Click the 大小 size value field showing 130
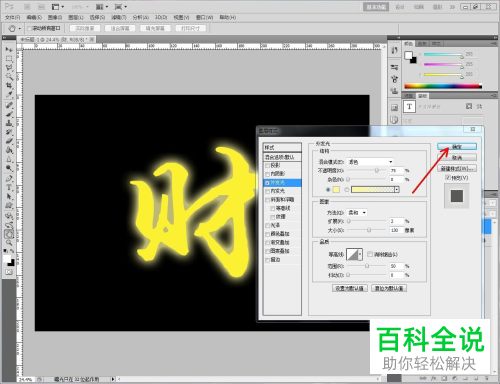The height and width of the screenshot is (384, 500). (396, 230)
